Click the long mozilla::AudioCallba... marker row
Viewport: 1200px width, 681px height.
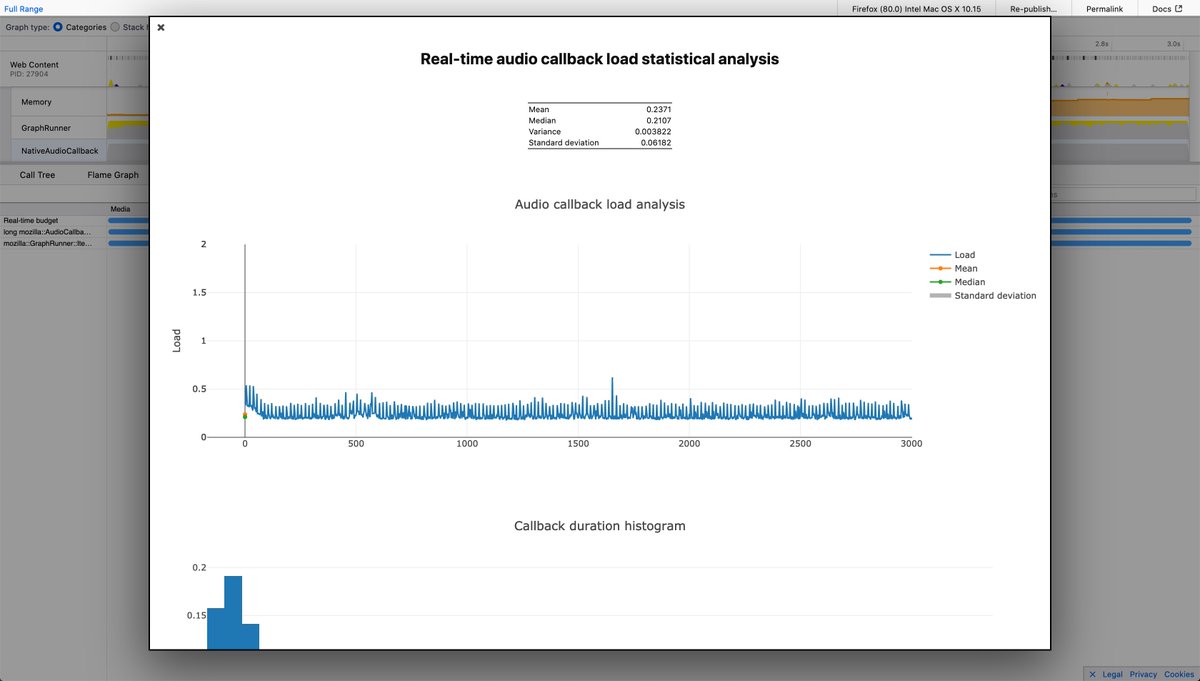pos(54,232)
